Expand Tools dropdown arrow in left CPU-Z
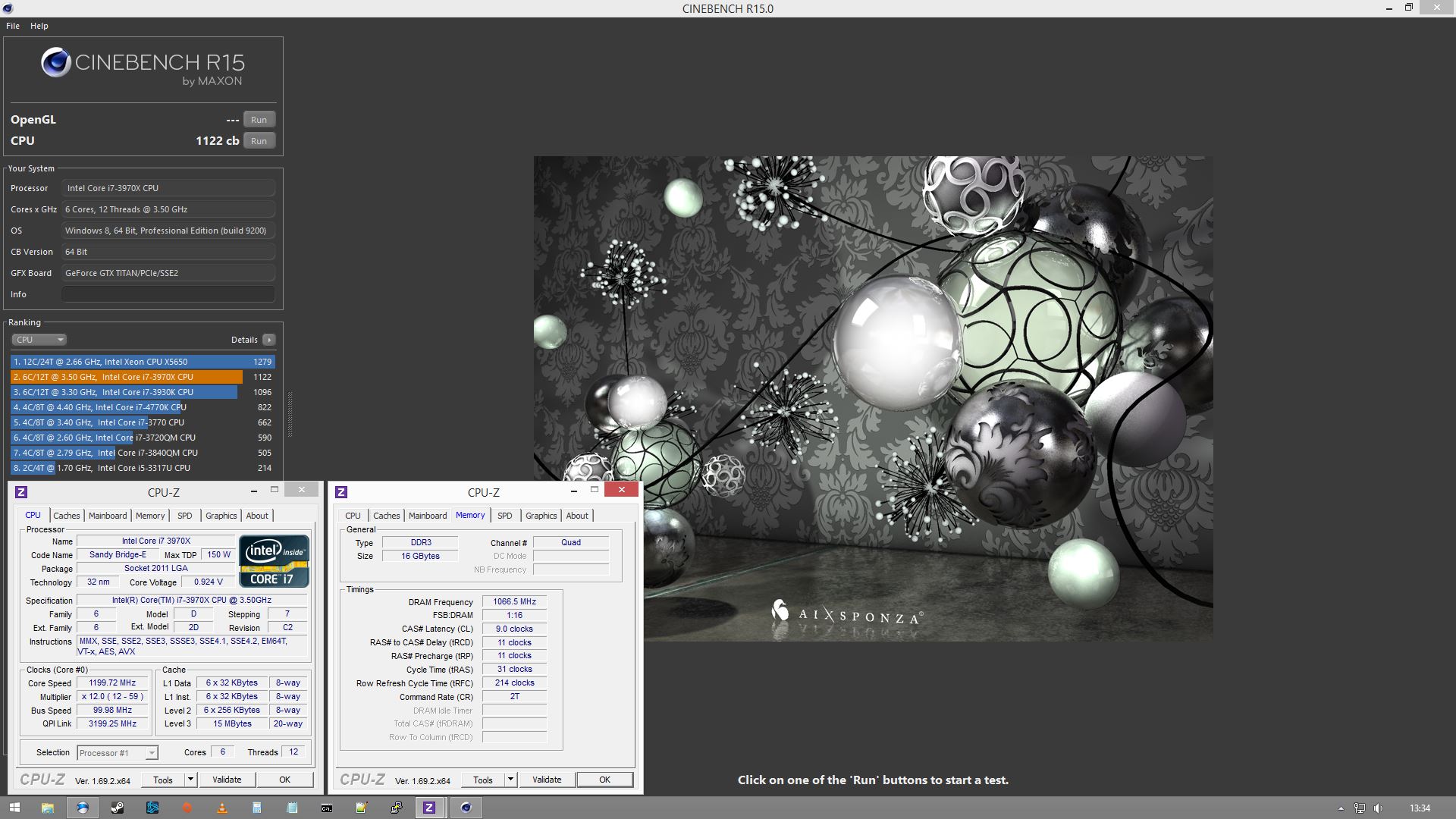 pos(190,780)
